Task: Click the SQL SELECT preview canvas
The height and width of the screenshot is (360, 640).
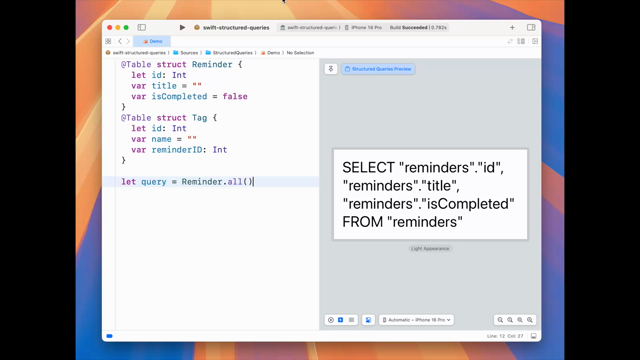Action: coord(430,194)
